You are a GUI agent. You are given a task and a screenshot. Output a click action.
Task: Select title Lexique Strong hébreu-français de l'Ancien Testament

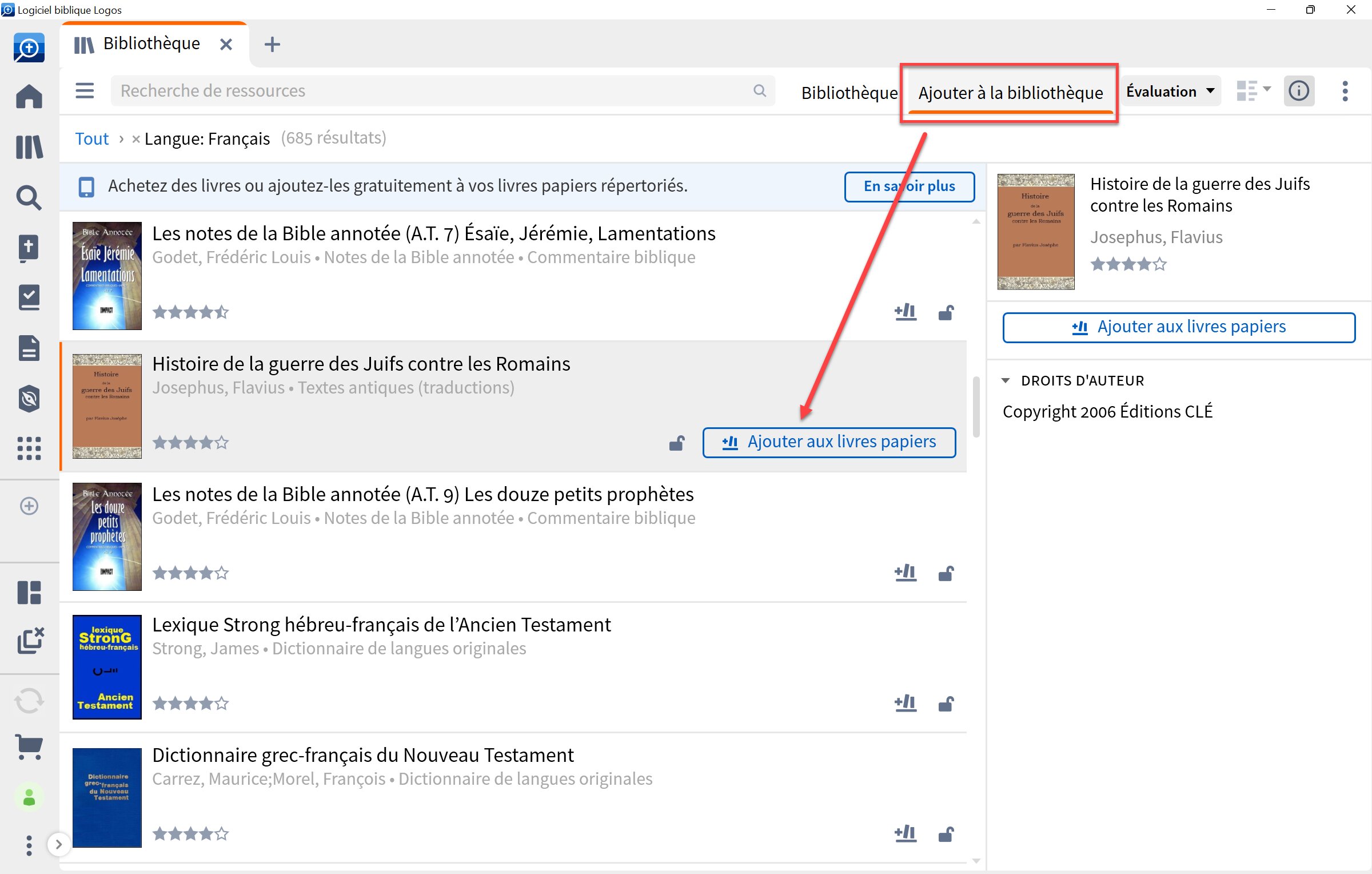pos(381,625)
